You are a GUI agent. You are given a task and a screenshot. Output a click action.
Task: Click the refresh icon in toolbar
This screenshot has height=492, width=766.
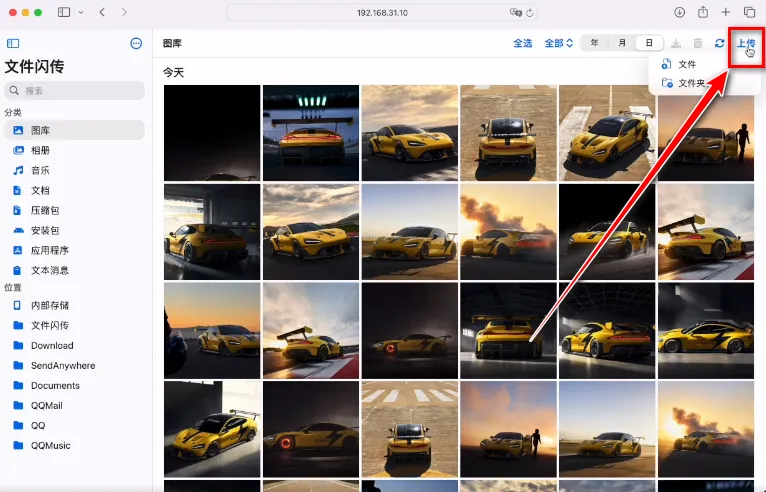[719, 44]
